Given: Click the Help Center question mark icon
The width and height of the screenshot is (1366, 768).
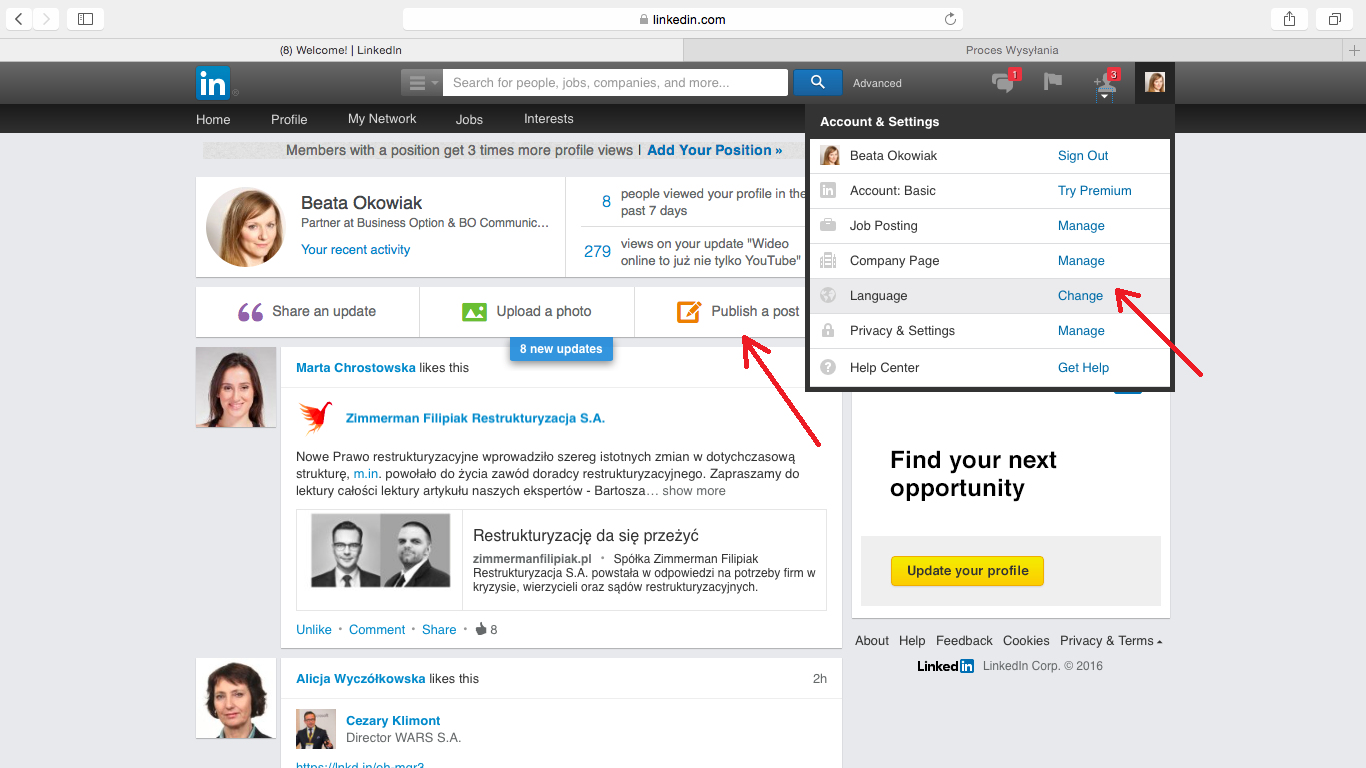Looking at the screenshot, I should pos(828,367).
